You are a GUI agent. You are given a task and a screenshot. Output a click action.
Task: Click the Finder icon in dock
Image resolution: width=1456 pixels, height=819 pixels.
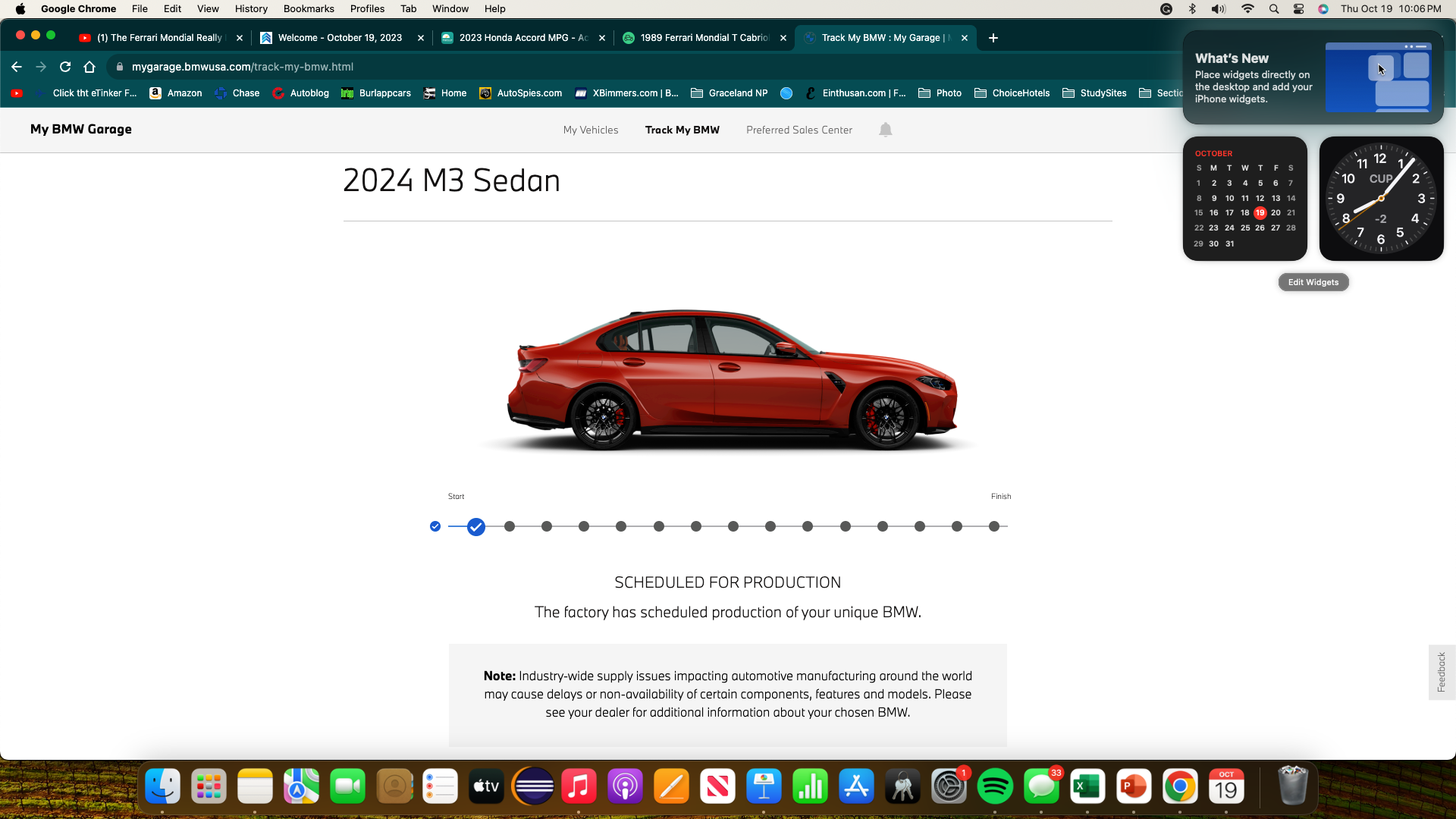[163, 788]
